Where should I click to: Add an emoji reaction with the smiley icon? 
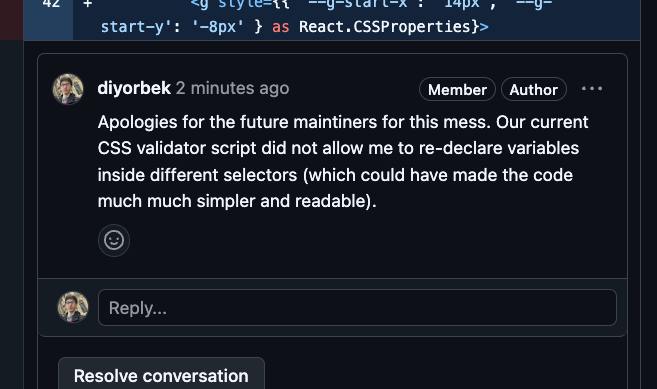114,240
